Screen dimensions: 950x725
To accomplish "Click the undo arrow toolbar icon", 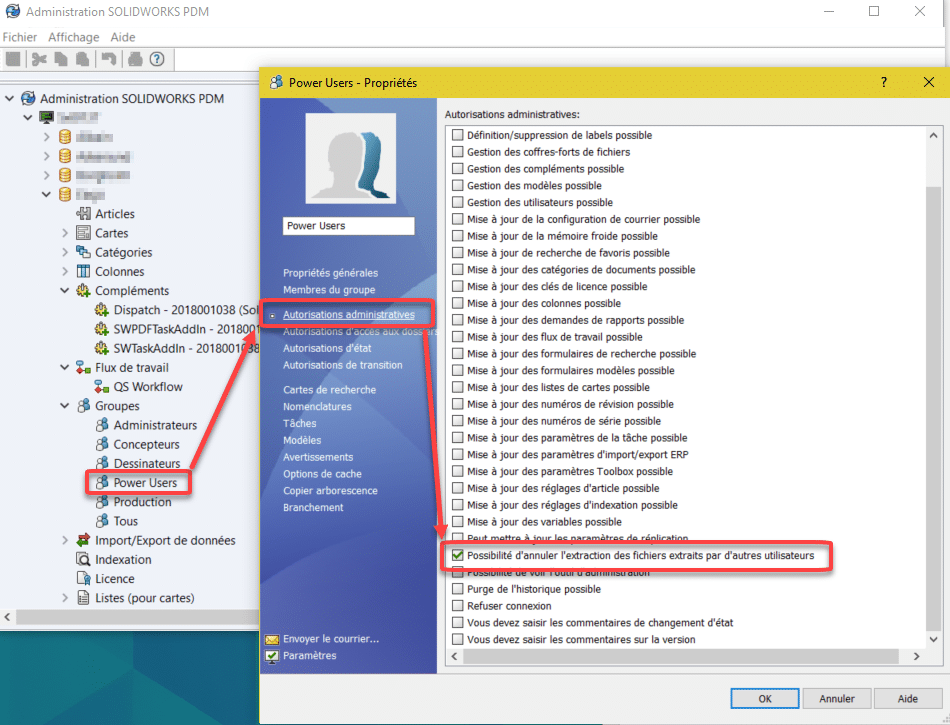I will (x=109, y=59).
